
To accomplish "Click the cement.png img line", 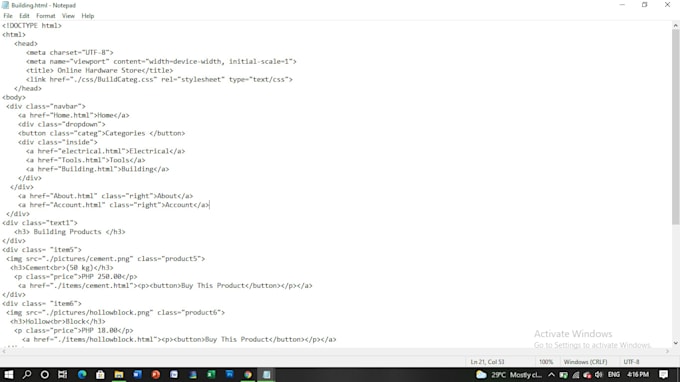I will [x=105, y=259].
